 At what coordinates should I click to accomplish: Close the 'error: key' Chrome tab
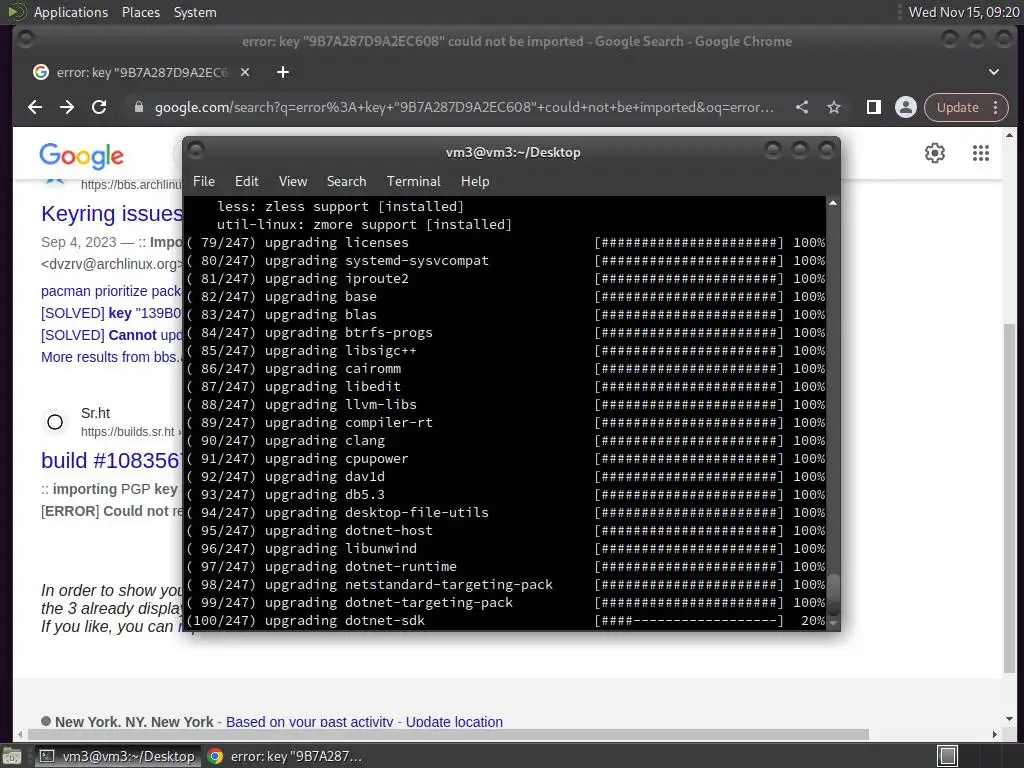245,72
